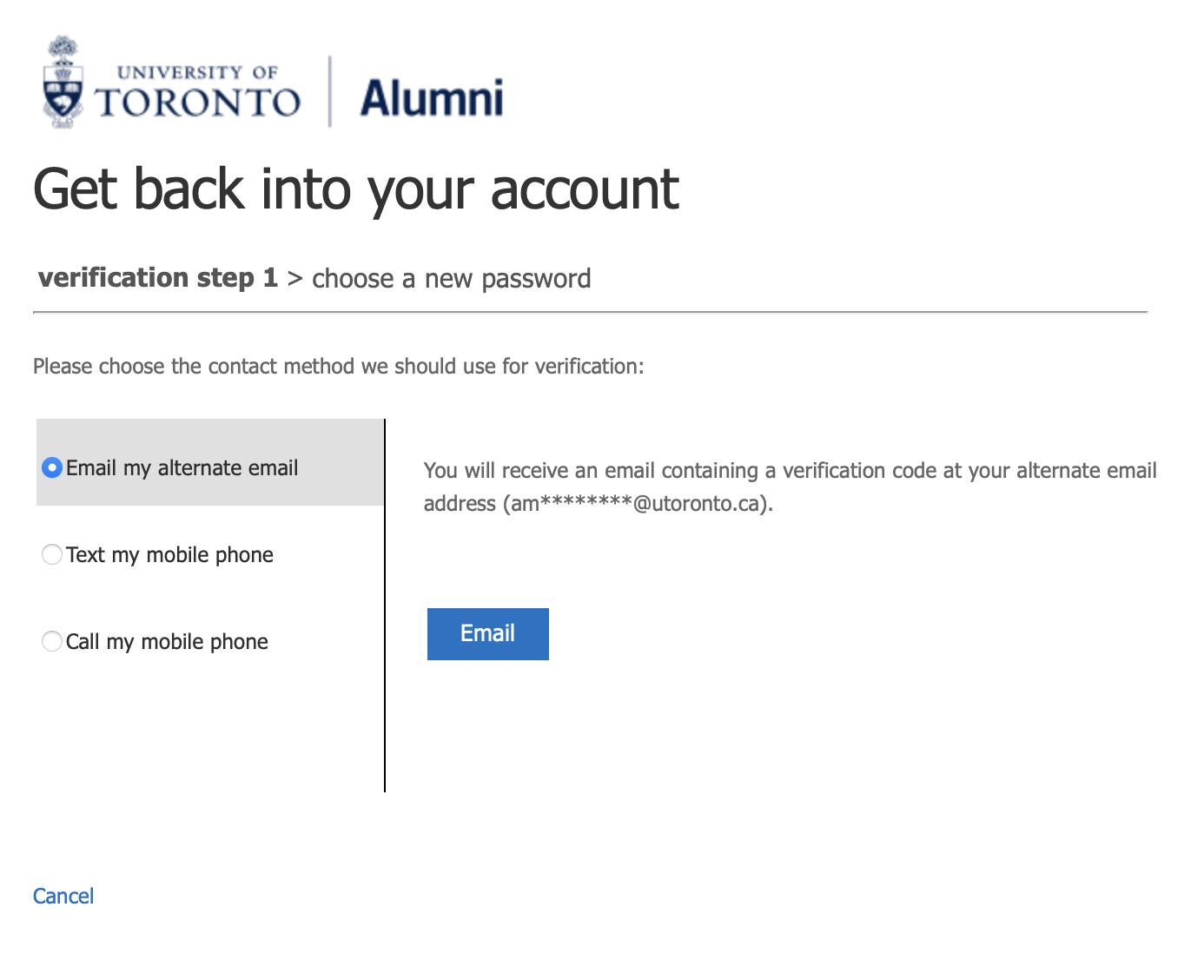This screenshot has height=980, width=1204.
Task: Click the contact method instruction text
Action: click(x=339, y=367)
